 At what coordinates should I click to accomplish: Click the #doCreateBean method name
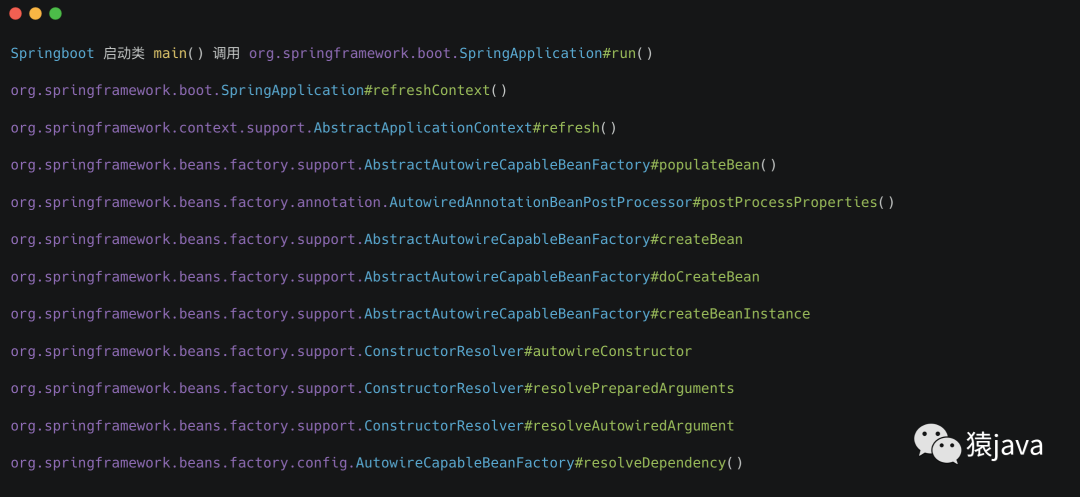click(x=705, y=277)
